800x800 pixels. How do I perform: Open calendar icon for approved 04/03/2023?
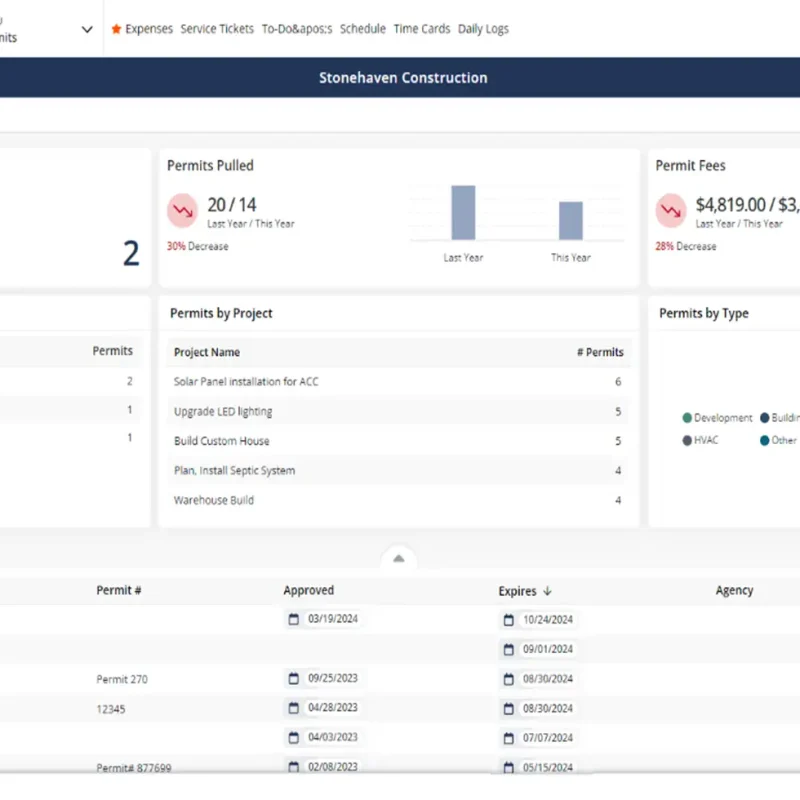pyautogui.click(x=293, y=737)
